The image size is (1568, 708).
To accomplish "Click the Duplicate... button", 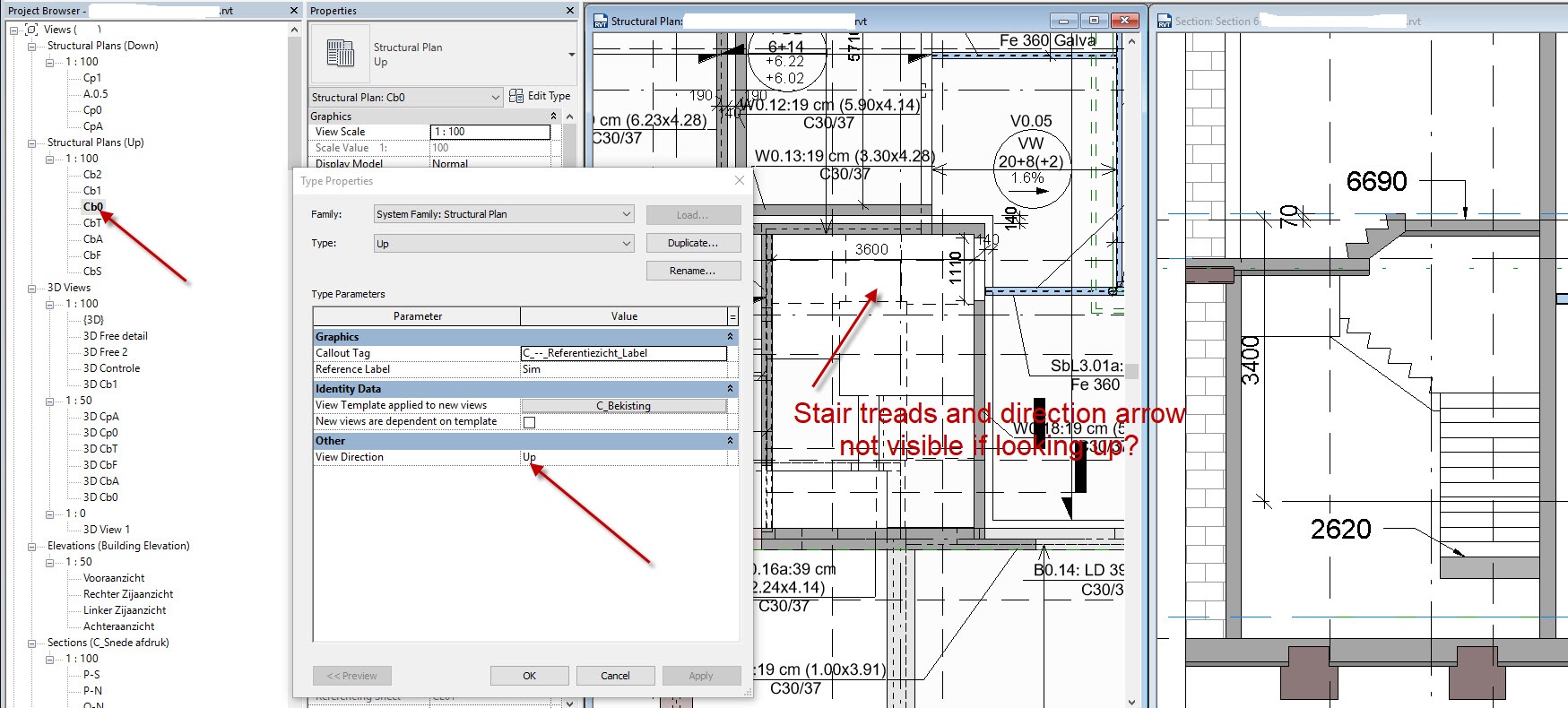I will 693,243.
